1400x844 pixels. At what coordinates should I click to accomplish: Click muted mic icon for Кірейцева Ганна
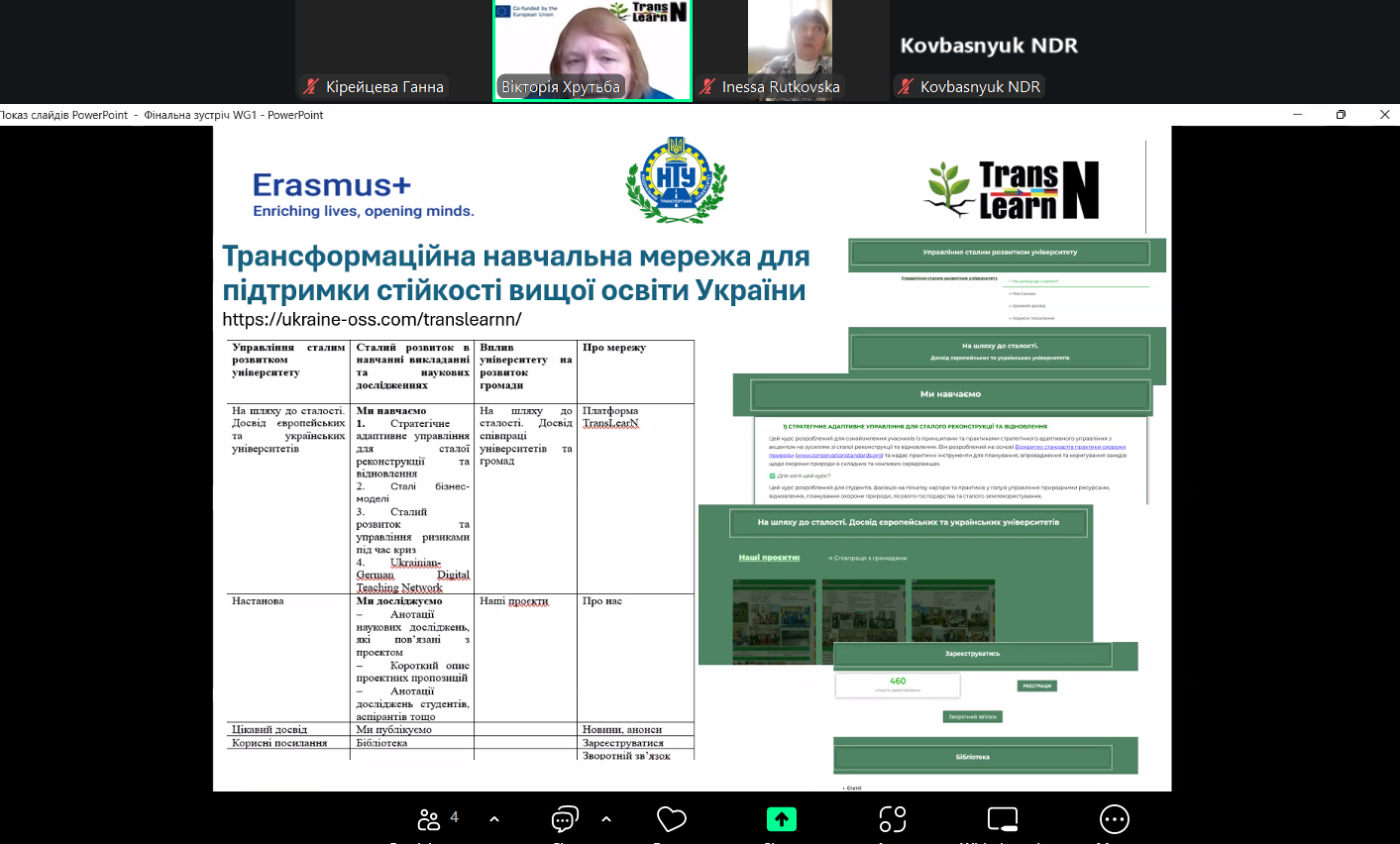coord(311,87)
